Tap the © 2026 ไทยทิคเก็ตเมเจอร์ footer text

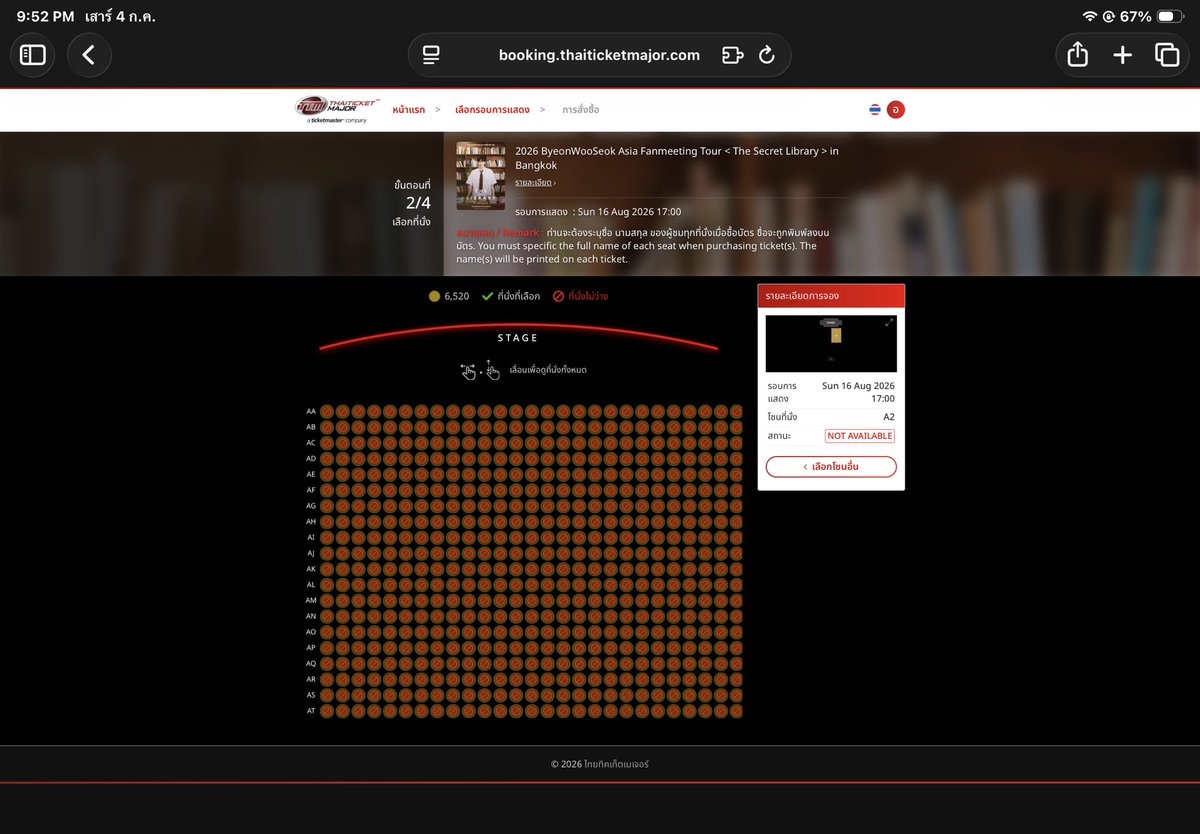pyautogui.click(x=600, y=764)
